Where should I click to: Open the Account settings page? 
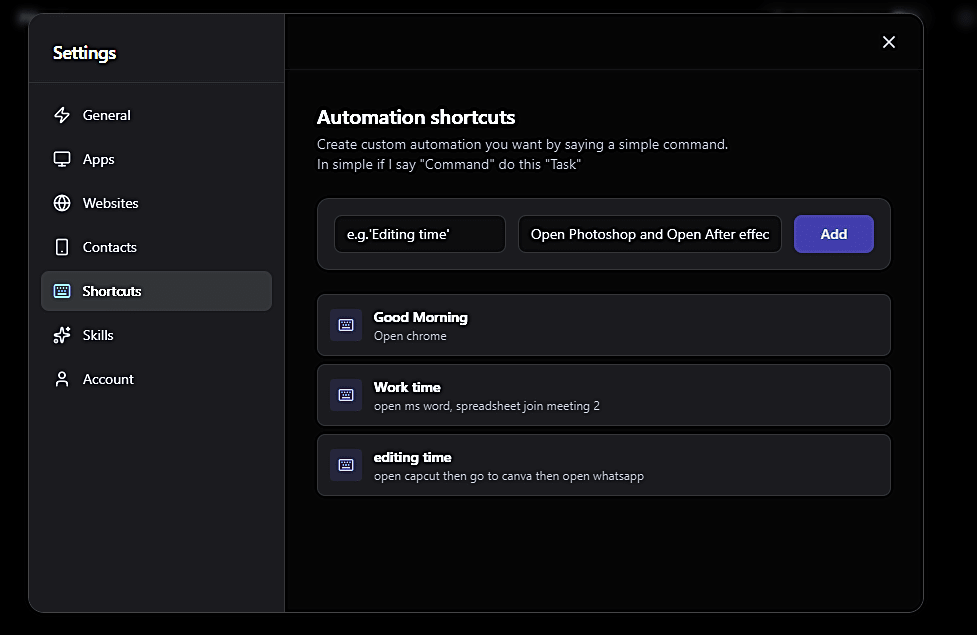[x=107, y=379]
